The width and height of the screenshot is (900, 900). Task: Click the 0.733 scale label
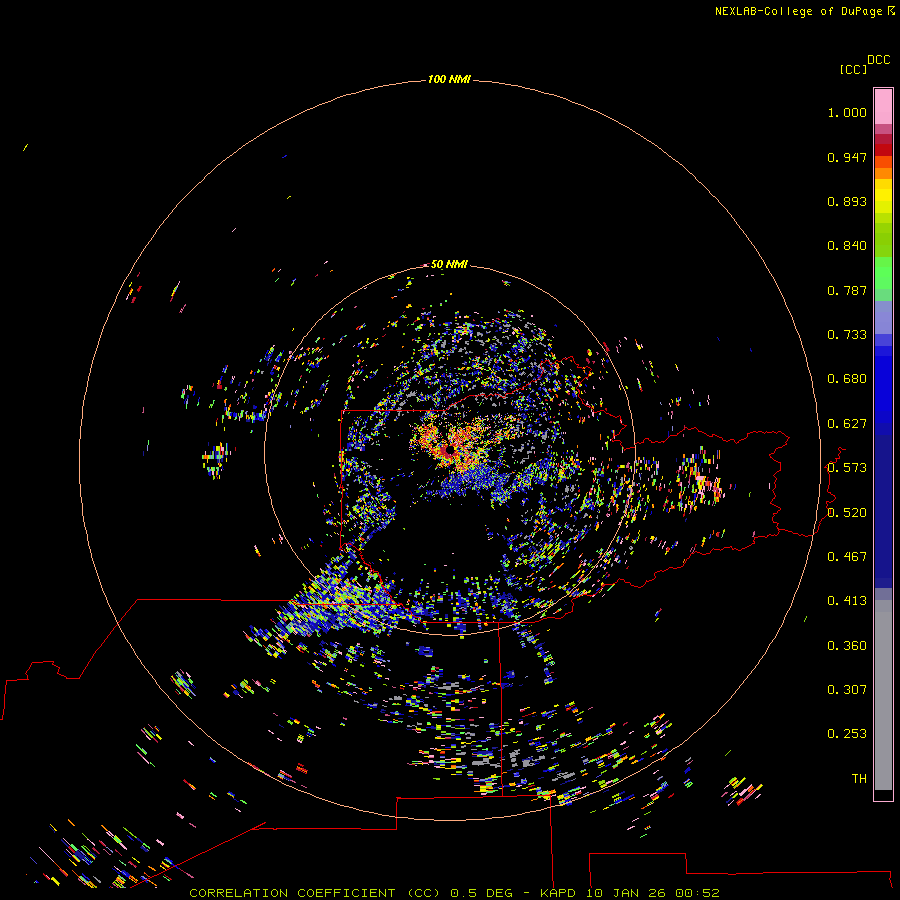pyautogui.click(x=847, y=335)
